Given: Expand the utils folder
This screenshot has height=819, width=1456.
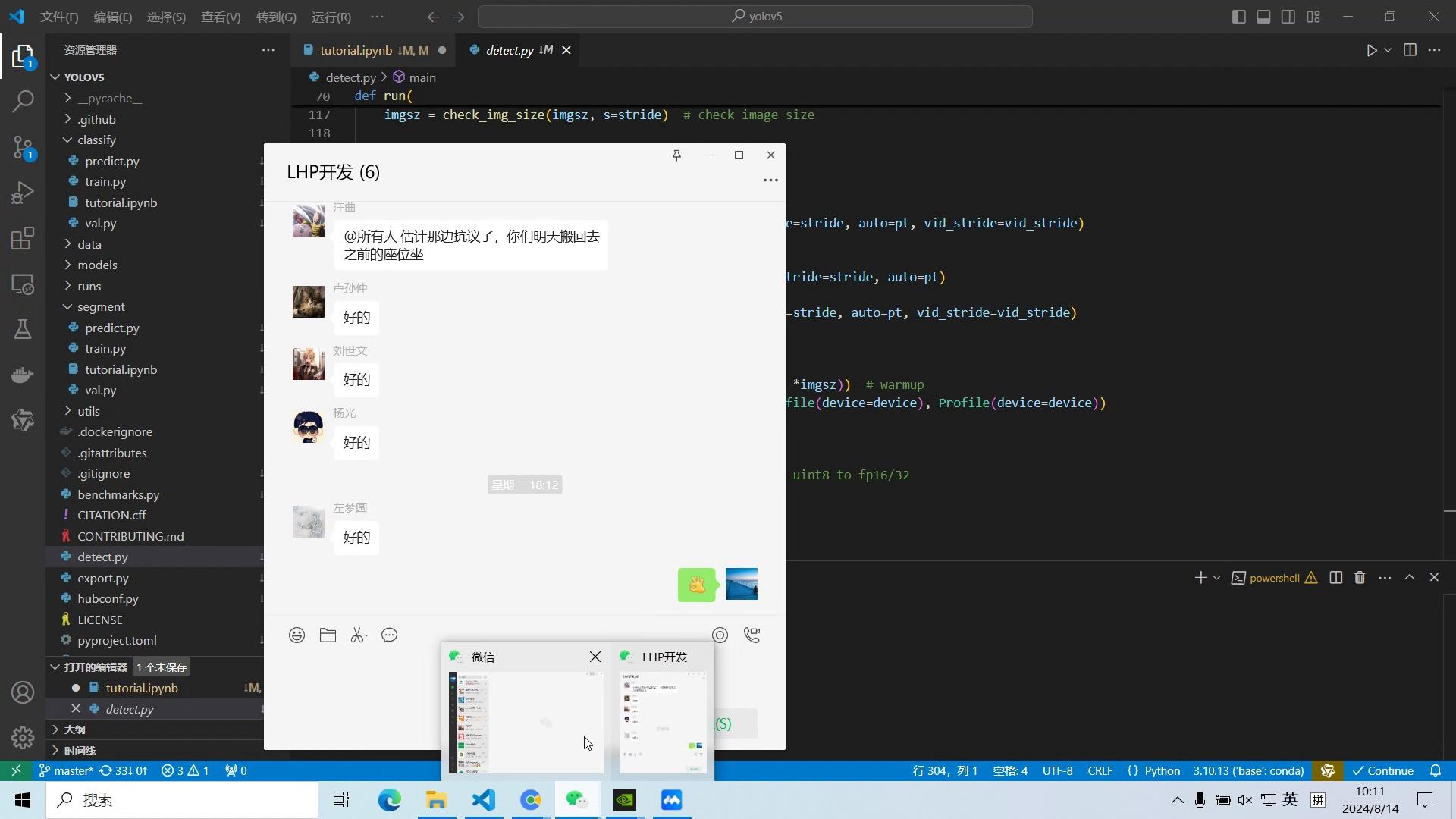Looking at the screenshot, I should pyautogui.click(x=67, y=411).
